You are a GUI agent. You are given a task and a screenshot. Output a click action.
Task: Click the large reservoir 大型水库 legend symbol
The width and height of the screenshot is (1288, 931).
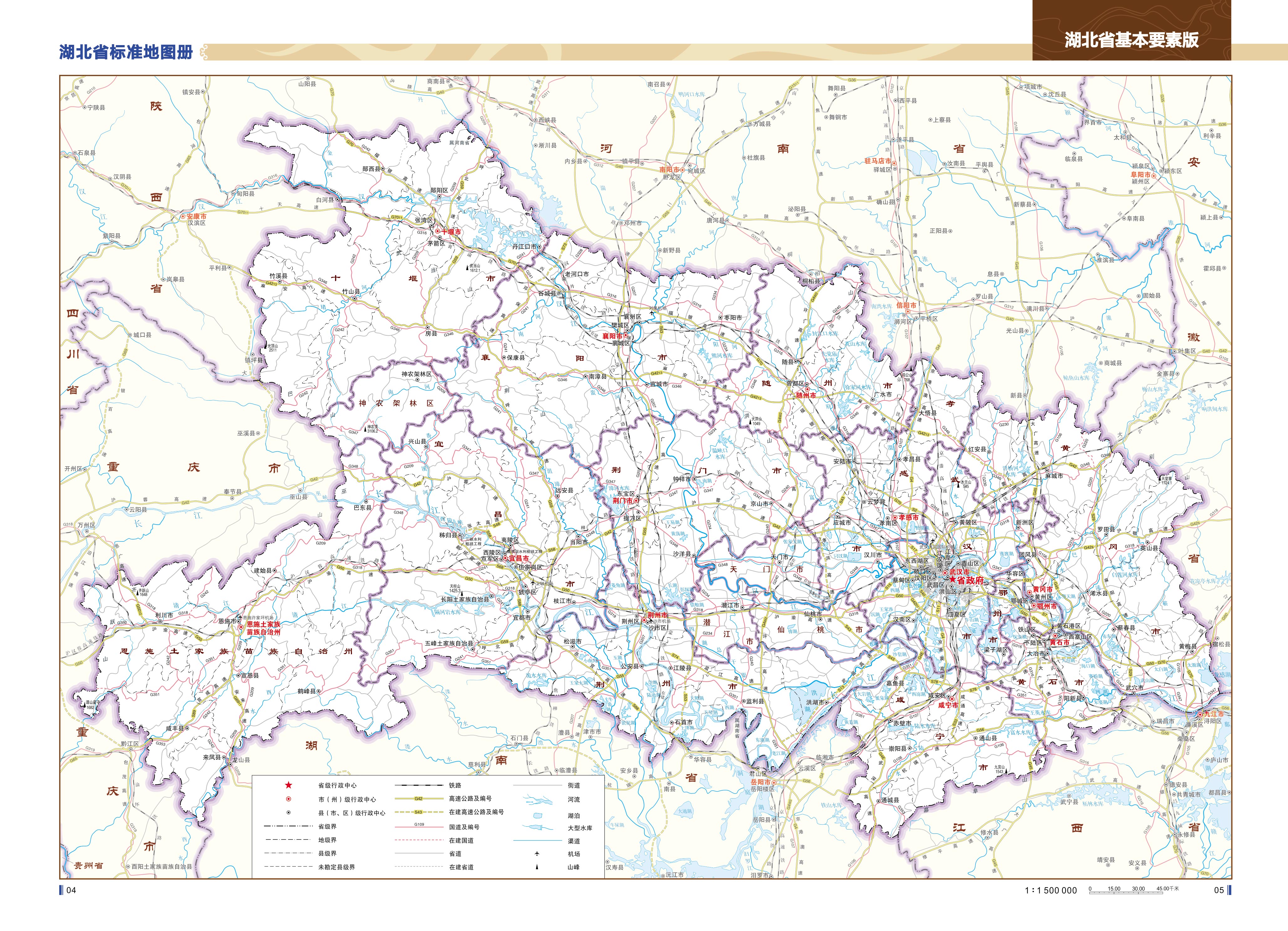(536, 828)
